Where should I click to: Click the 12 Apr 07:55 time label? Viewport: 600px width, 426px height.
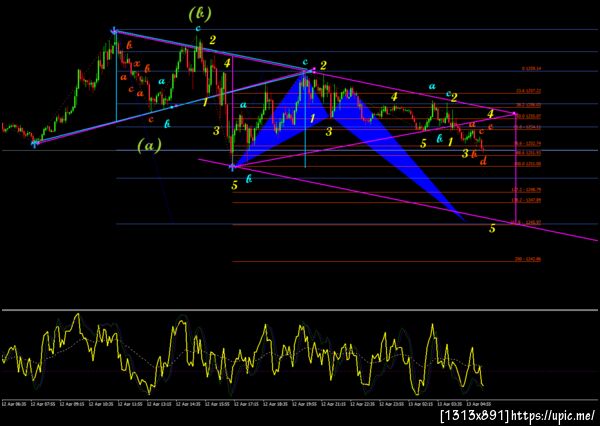click(42, 404)
